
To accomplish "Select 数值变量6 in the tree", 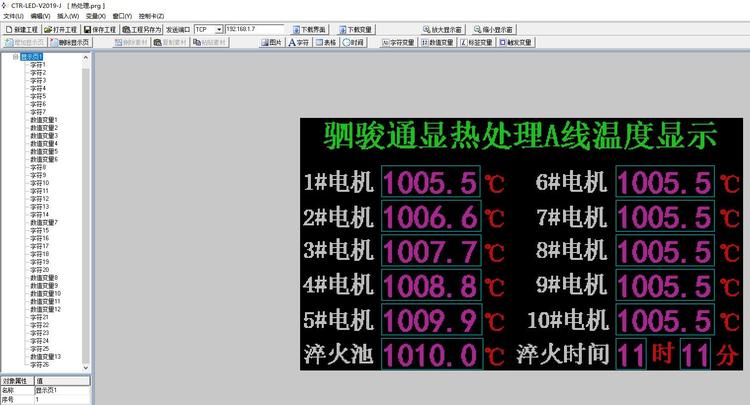I will pyautogui.click(x=44, y=159).
